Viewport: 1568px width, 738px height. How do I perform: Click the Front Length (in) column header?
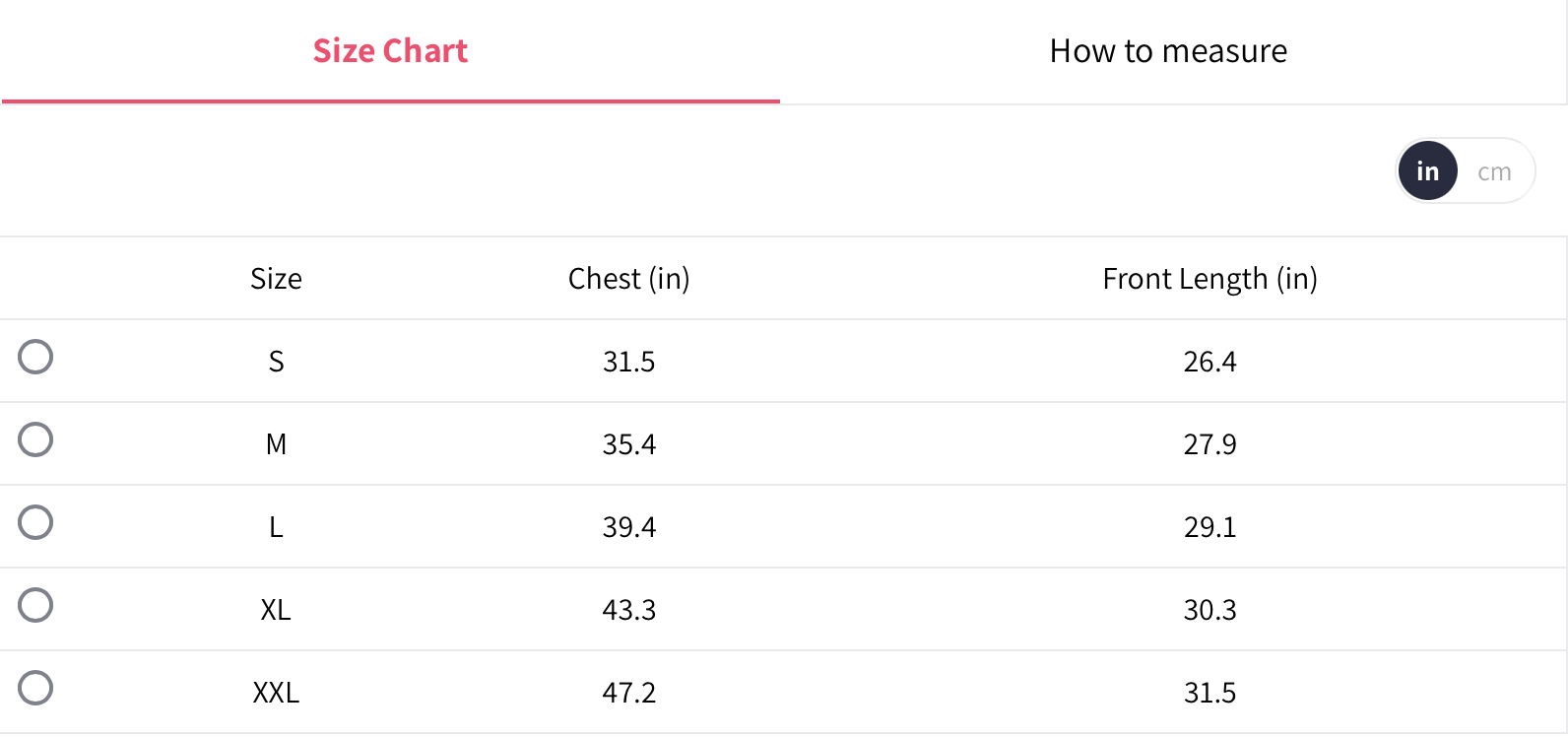[1209, 279]
